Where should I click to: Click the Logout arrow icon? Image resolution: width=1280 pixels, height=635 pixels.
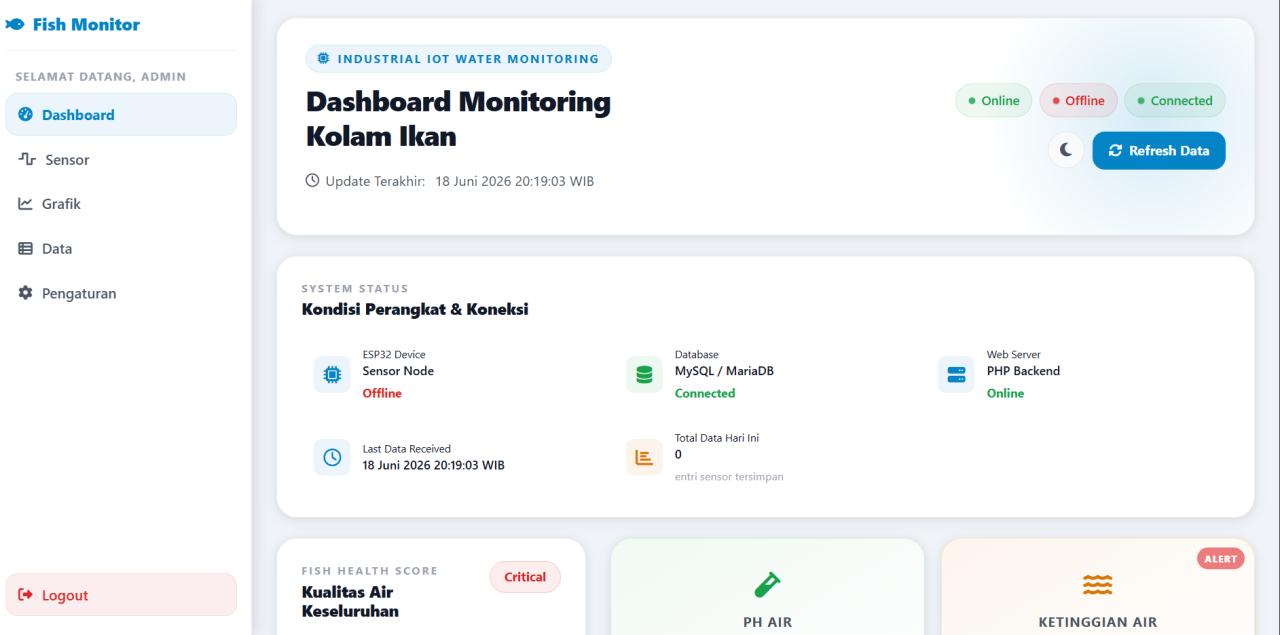point(25,595)
